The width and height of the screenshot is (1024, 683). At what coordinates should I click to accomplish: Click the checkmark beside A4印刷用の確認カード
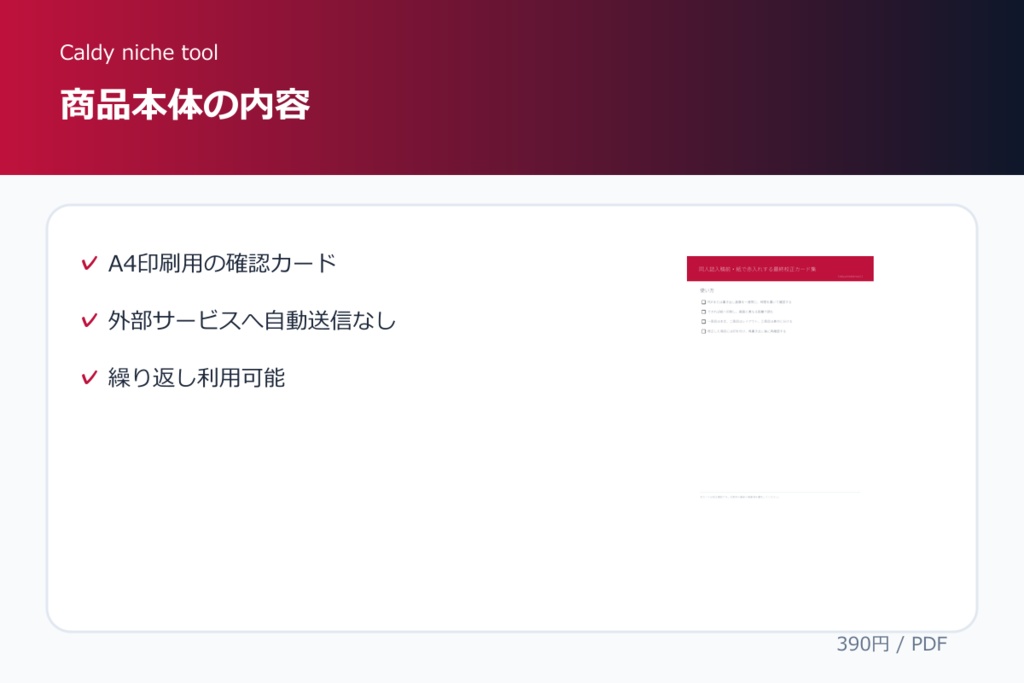(89, 263)
